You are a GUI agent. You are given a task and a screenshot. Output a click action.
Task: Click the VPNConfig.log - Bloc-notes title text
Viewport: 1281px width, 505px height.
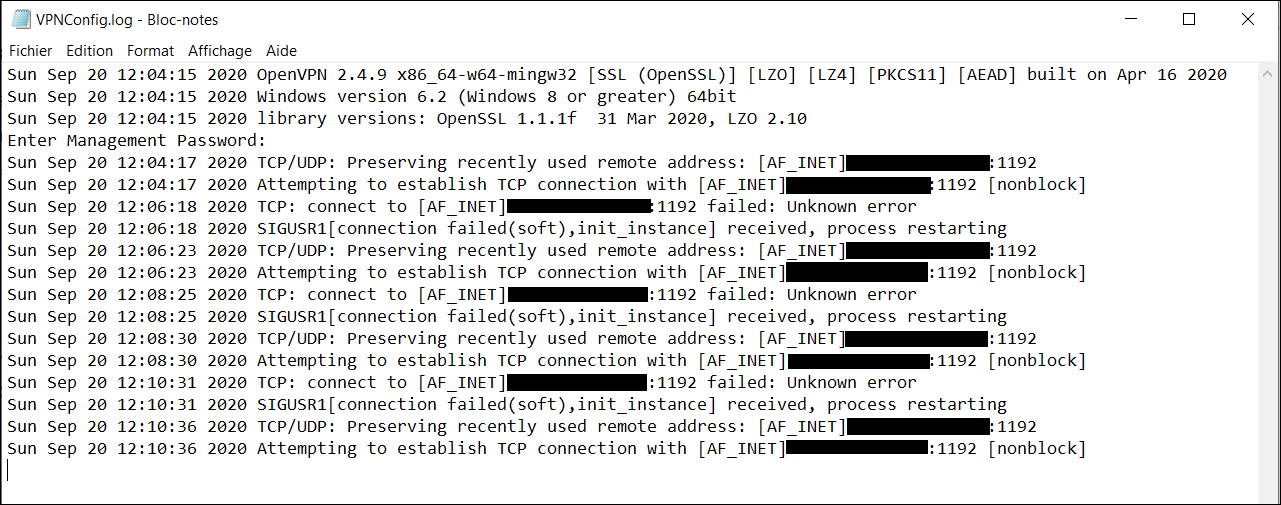[x=127, y=20]
